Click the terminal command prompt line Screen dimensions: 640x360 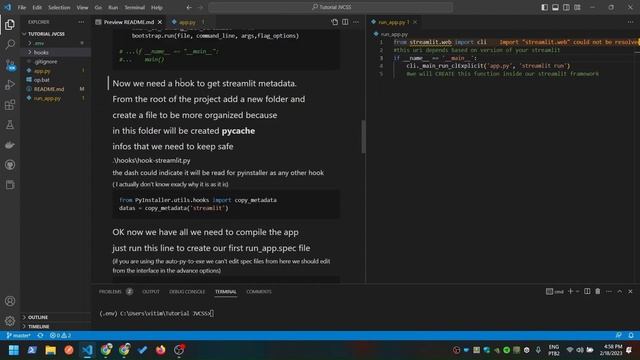click(157, 313)
